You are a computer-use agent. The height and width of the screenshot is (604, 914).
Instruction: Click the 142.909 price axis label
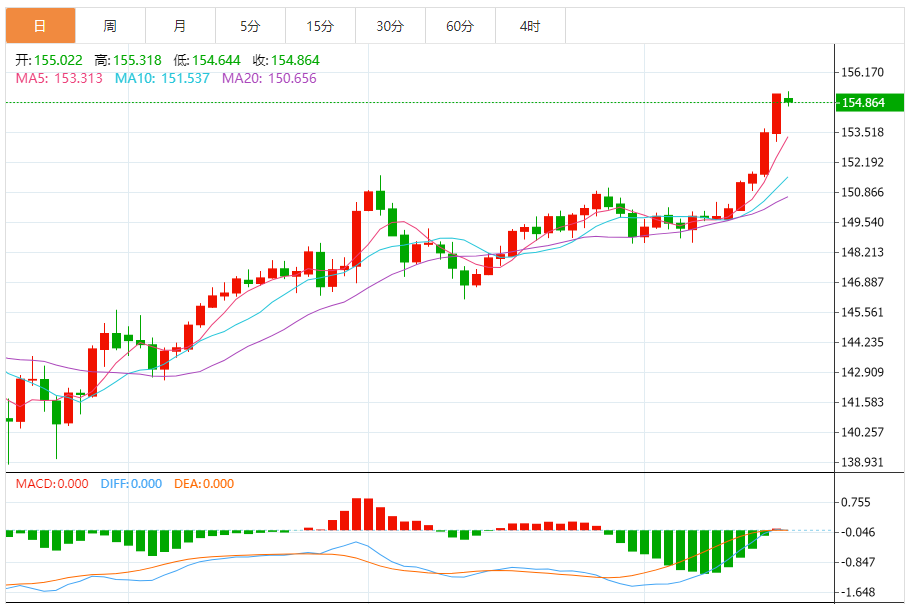tap(862, 372)
